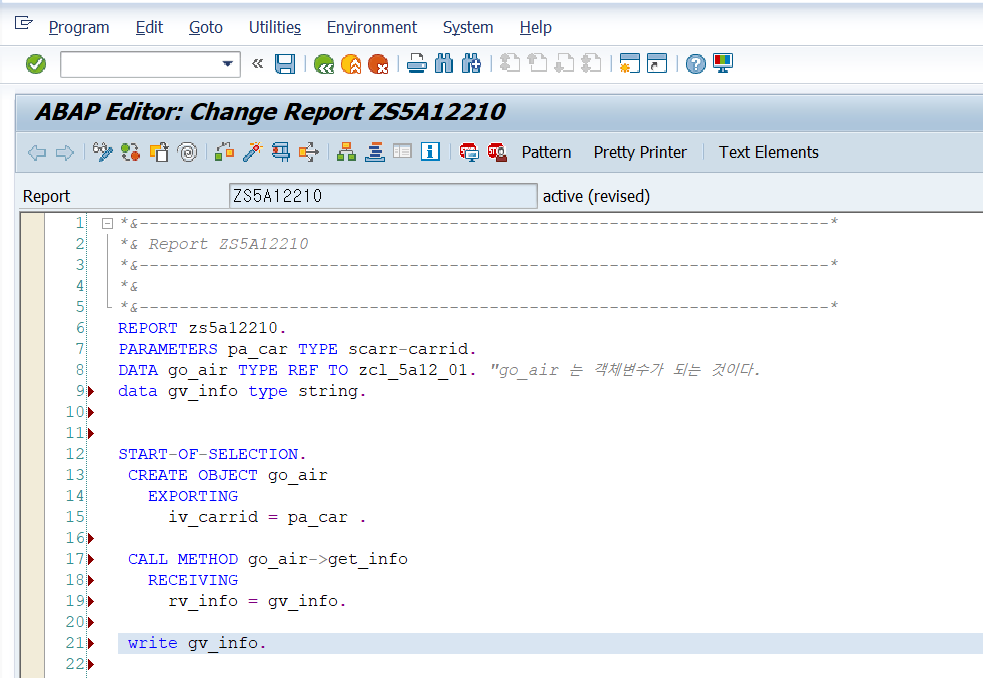Image resolution: width=983 pixels, height=678 pixels.
Task: Click the Display object list icon
Action: [x=346, y=152]
